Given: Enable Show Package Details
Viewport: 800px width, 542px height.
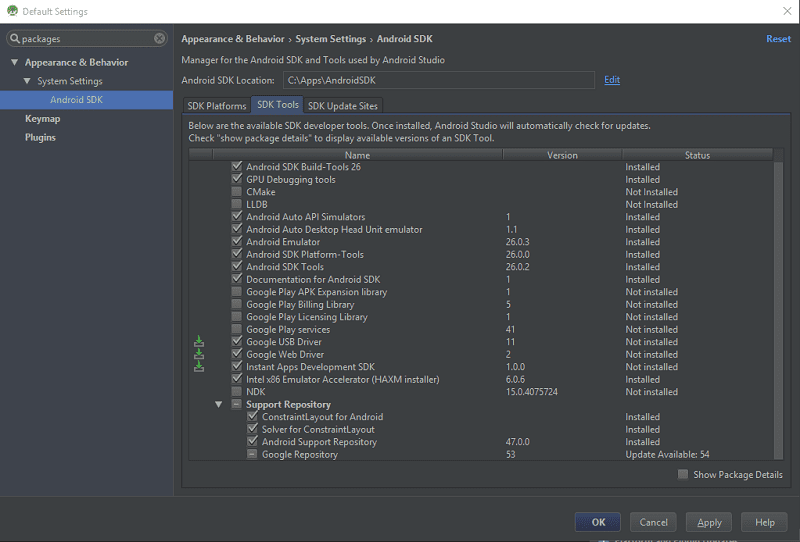Looking at the screenshot, I should [x=683, y=474].
